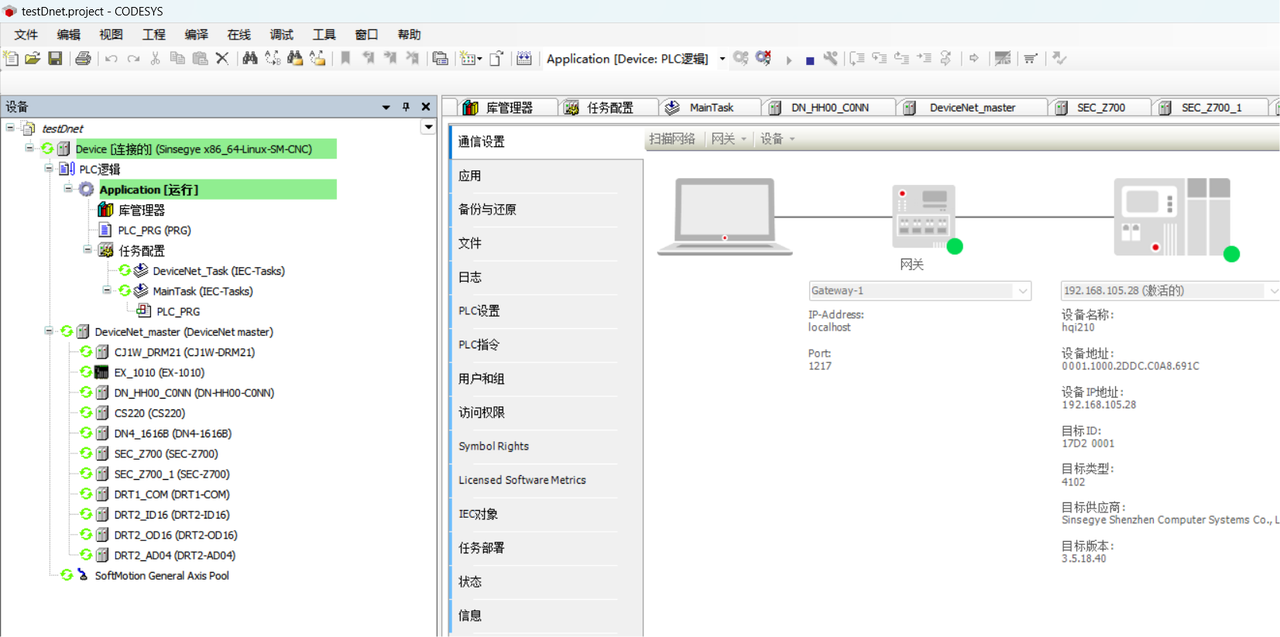Image resolution: width=1280 pixels, height=637 pixels.
Task: Open the 调试 menu
Action: (282, 35)
